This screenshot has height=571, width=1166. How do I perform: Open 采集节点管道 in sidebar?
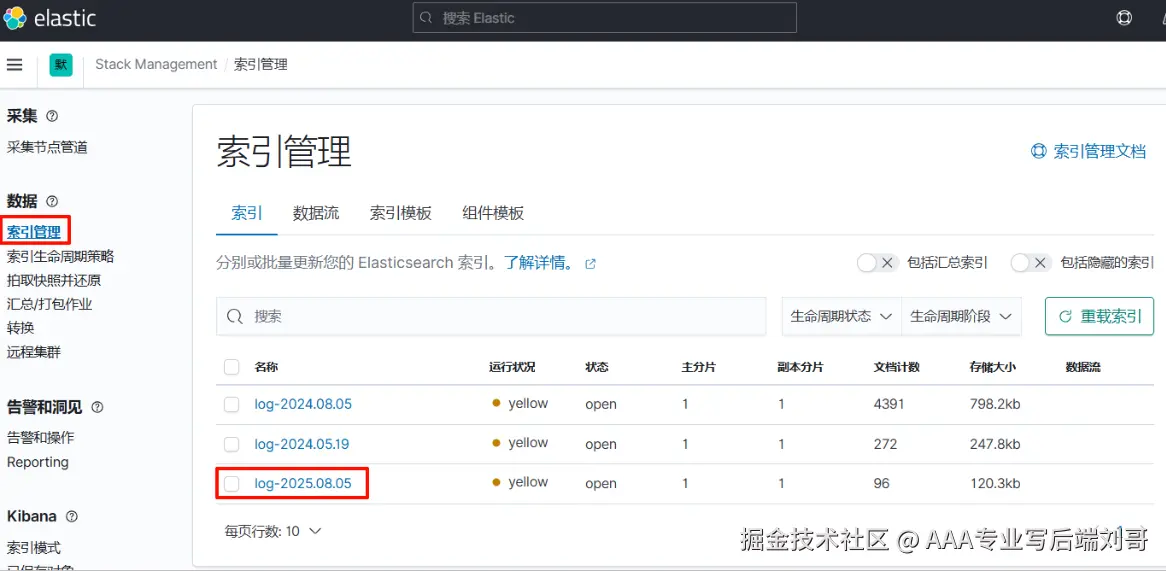[47, 147]
